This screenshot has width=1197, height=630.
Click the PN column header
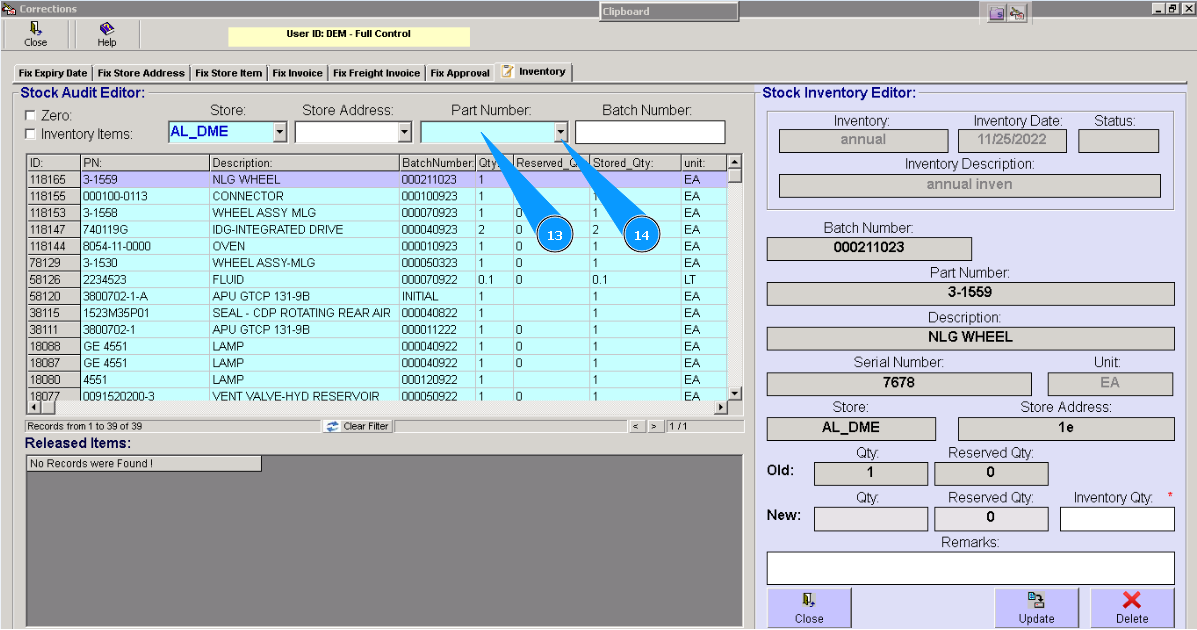(144, 163)
